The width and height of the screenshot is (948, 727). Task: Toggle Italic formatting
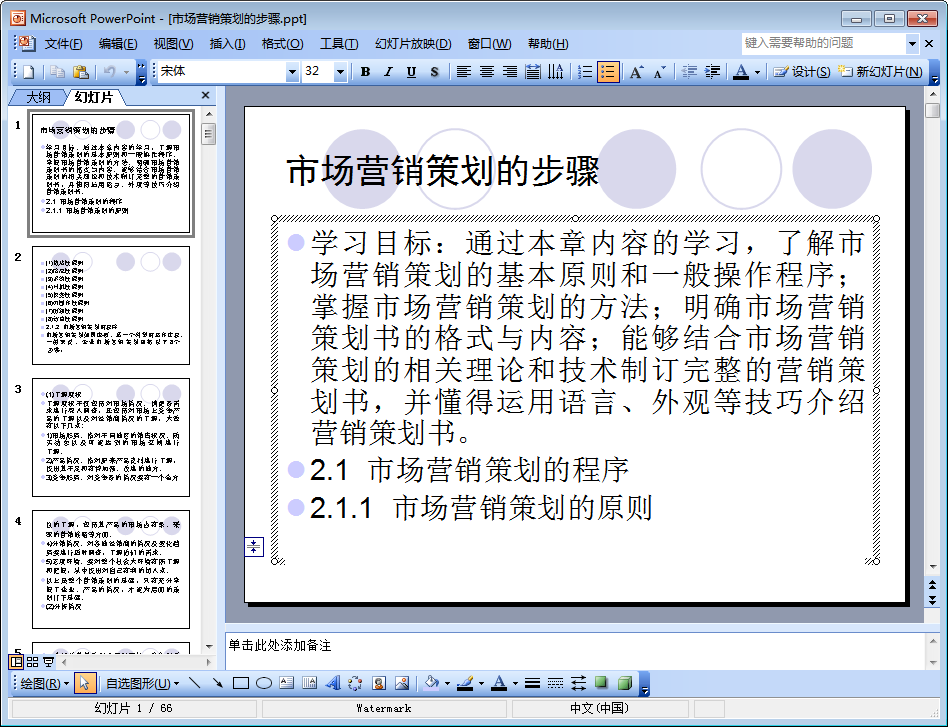tap(388, 72)
